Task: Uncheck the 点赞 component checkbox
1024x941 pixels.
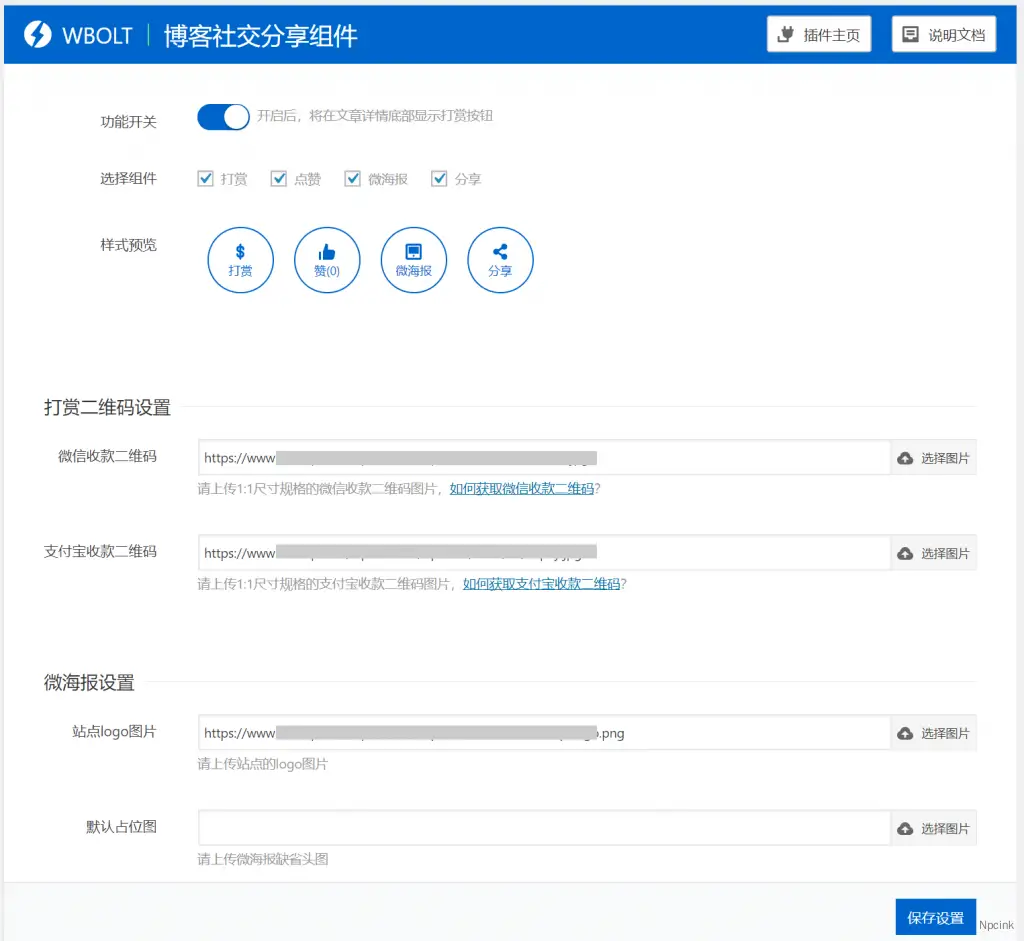Action: click(278, 178)
